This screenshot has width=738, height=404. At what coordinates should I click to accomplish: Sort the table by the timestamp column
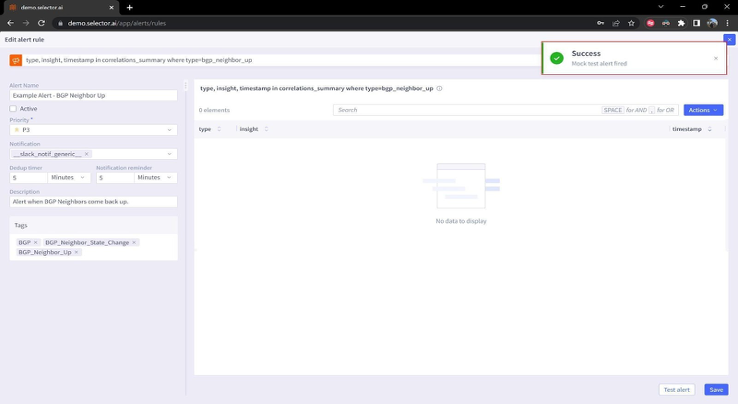click(709, 129)
